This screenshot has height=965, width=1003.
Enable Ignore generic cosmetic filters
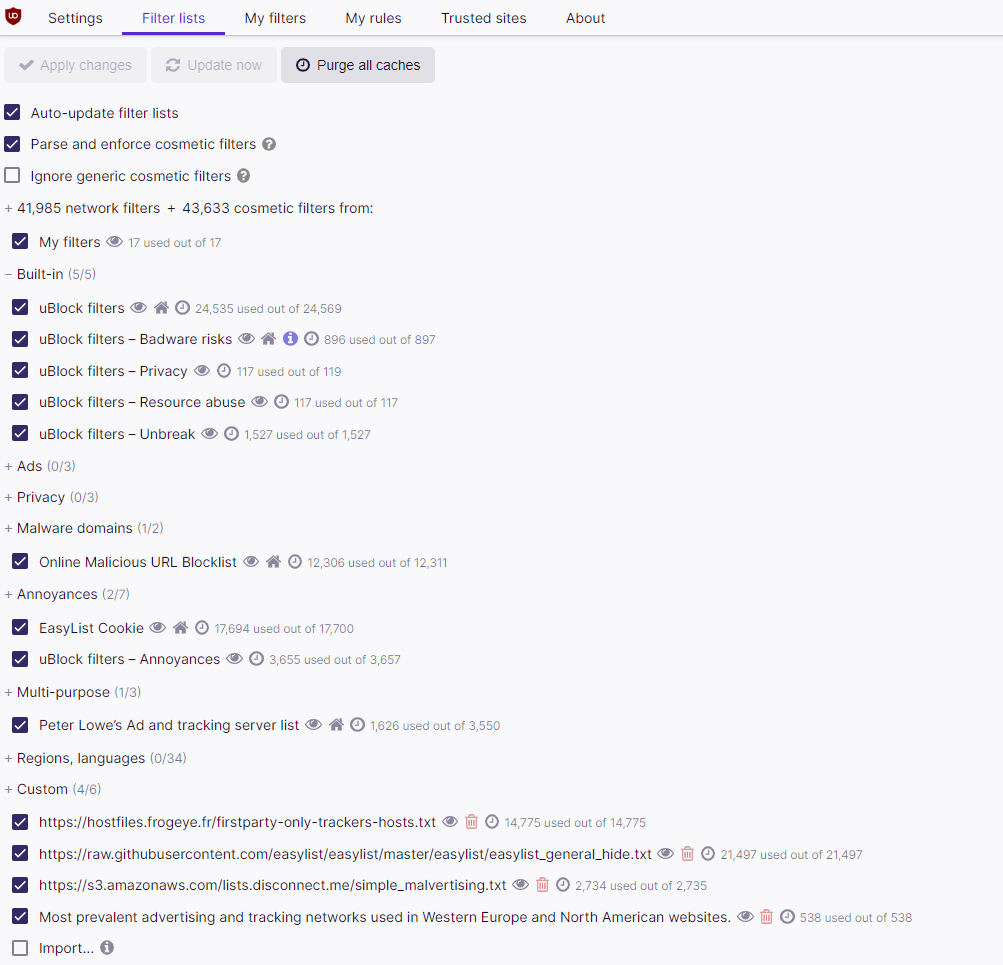tap(12, 175)
